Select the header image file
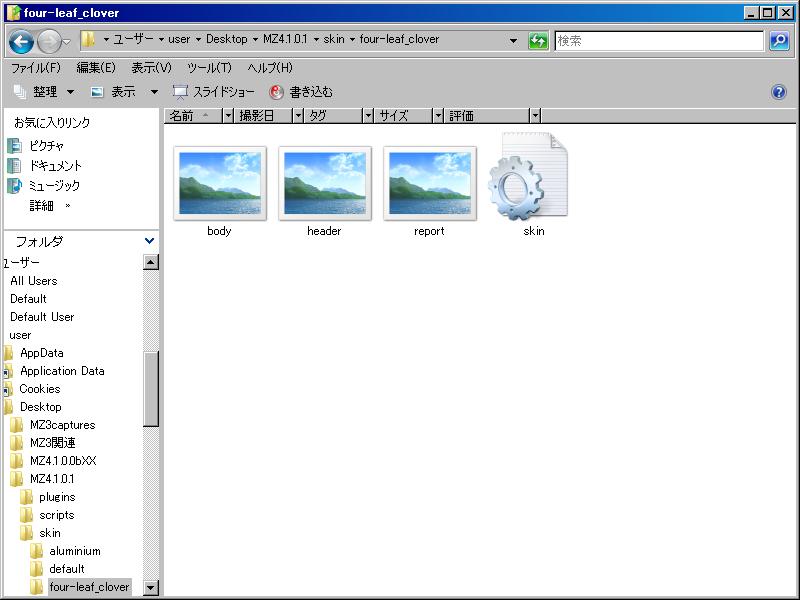This screenshot has height=600, width=800. (324, 183)
